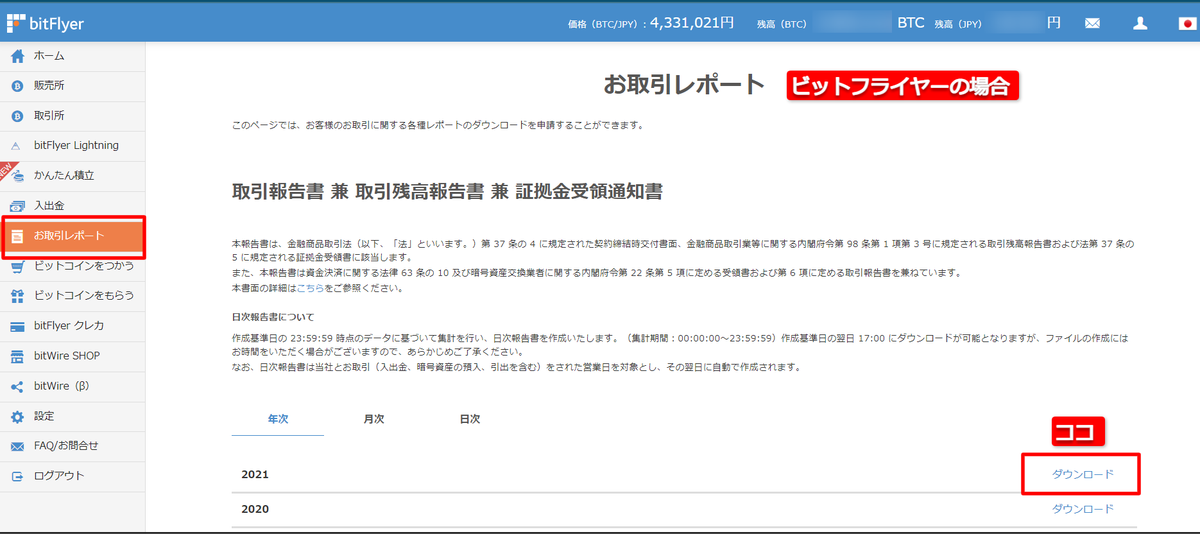Click the Japan flag language icon
The image size is (1200, 534).
[1186, 23]
